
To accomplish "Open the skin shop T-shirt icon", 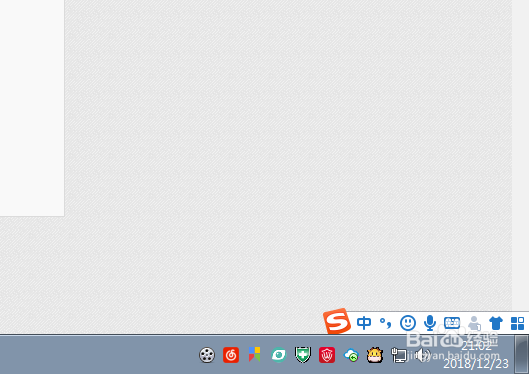I will pyautogui.click(x=496, y=323).
